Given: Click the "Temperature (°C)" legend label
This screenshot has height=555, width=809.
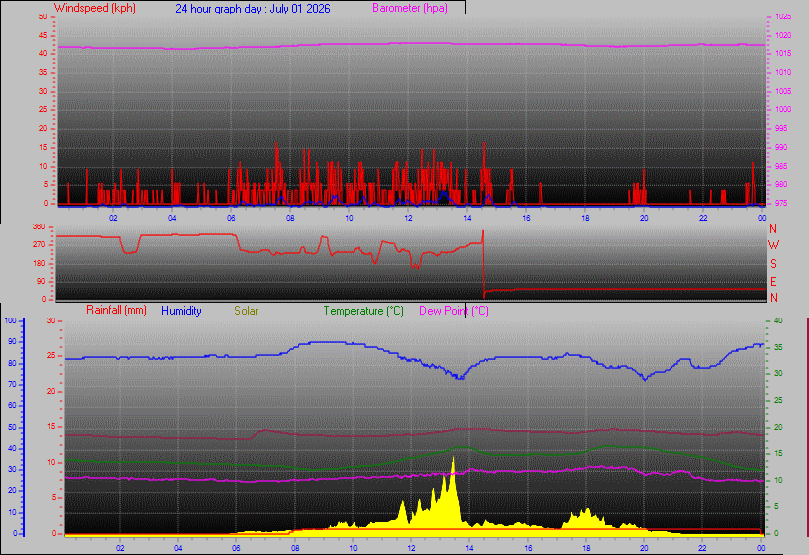Looking at the screenshot, I should [x=363, y=311].
